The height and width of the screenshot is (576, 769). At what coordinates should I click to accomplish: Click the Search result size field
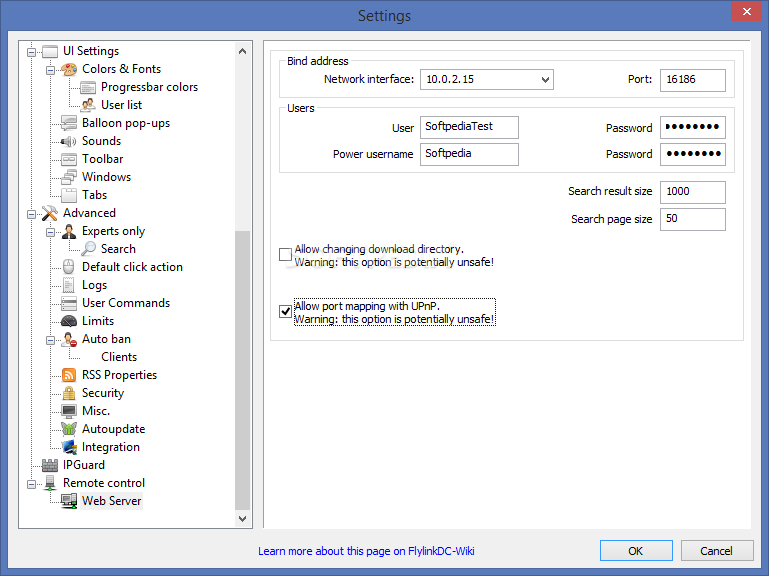[692, 192]
